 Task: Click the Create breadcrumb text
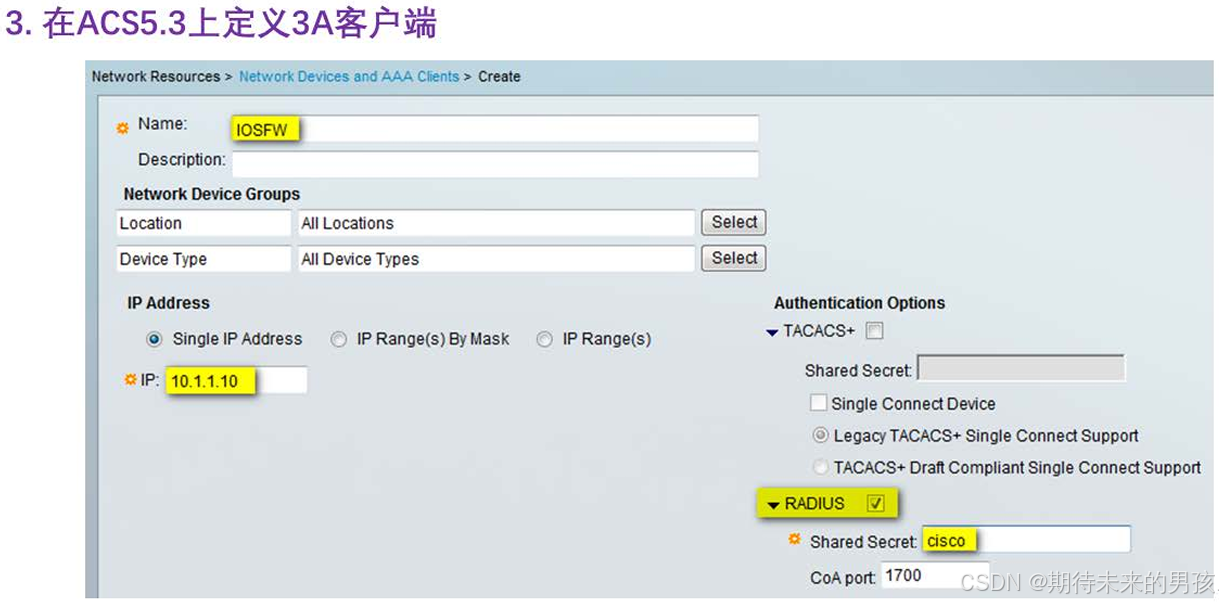tap(499, 76)
